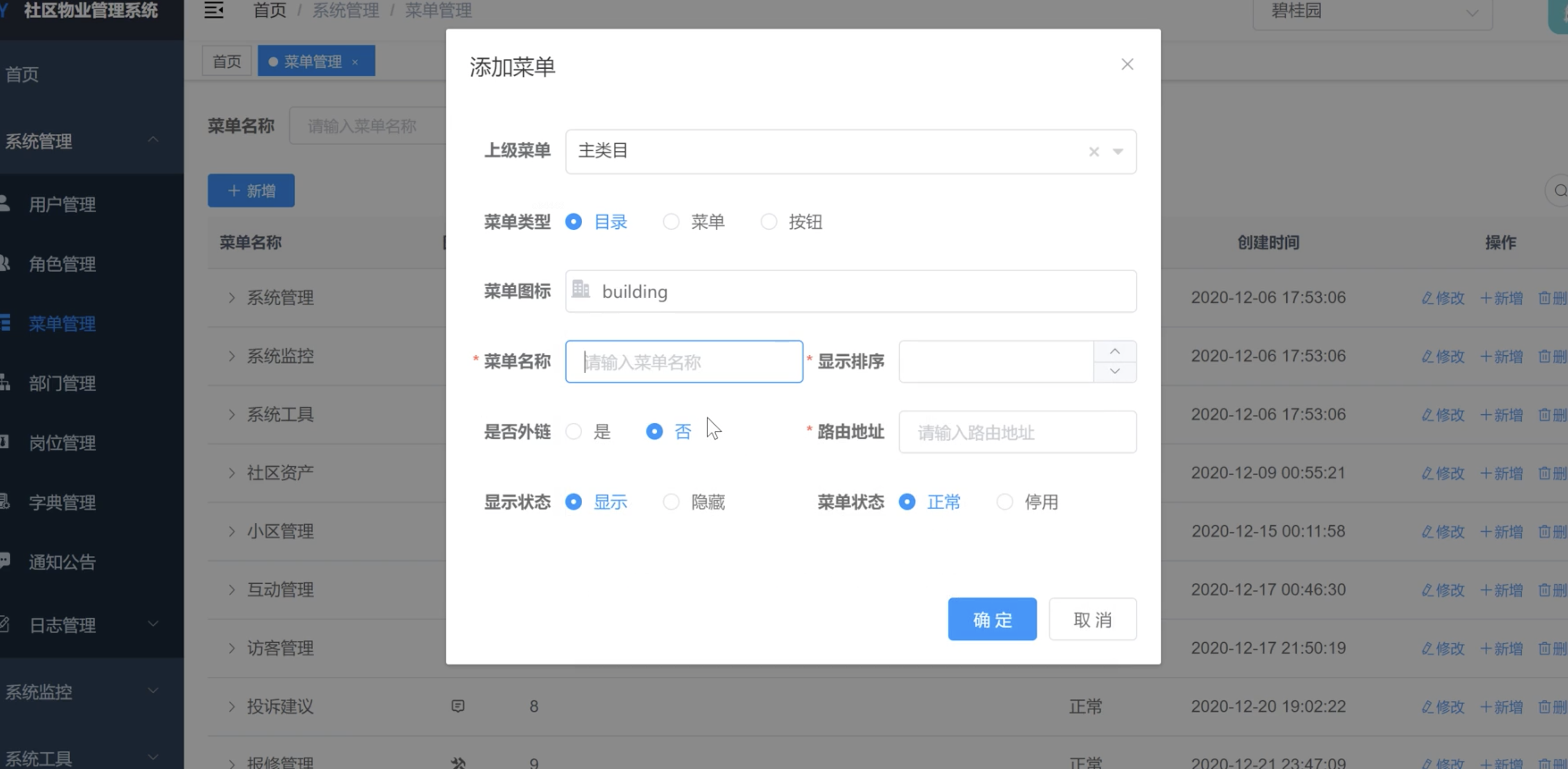The image size is (1568, 769).
Task: Select the 目录 menu type
Action: (596, 222)
